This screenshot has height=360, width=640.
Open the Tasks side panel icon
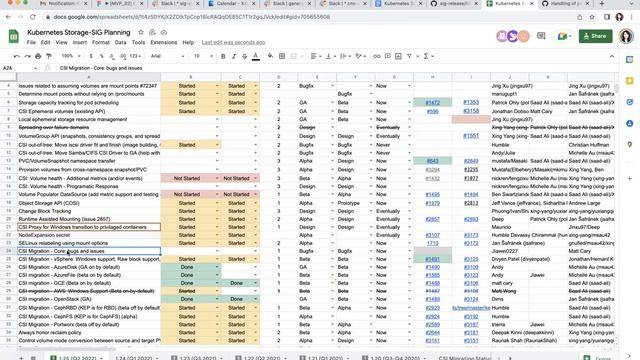[629, 102]
